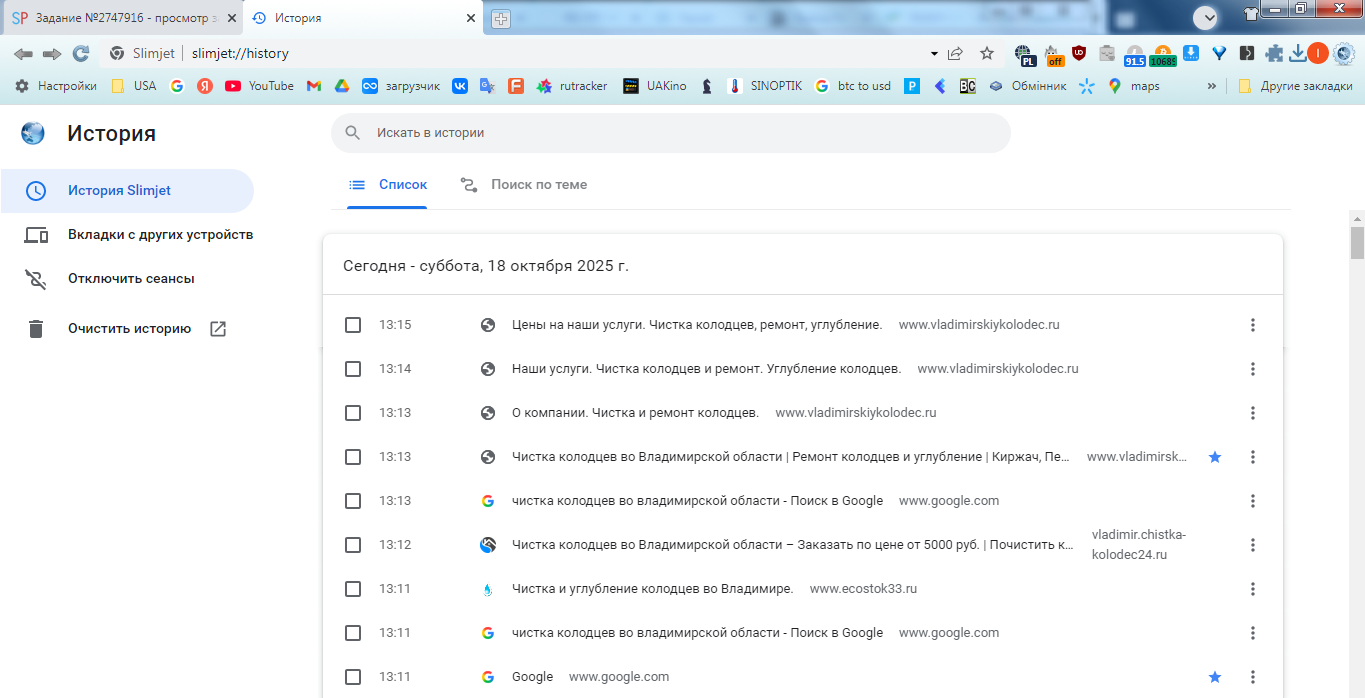Screen dimensions: 1365x698
Task: Click the share page icon in address bar
Action: point(956,54)
